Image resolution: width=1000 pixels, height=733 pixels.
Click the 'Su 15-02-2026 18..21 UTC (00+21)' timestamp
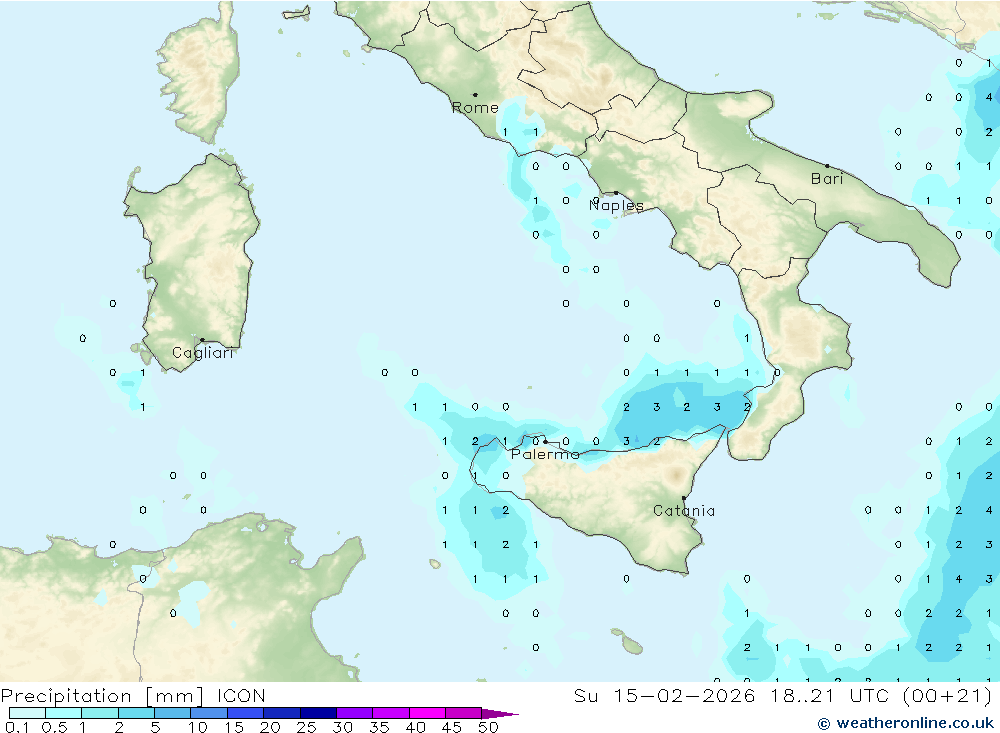783,696
